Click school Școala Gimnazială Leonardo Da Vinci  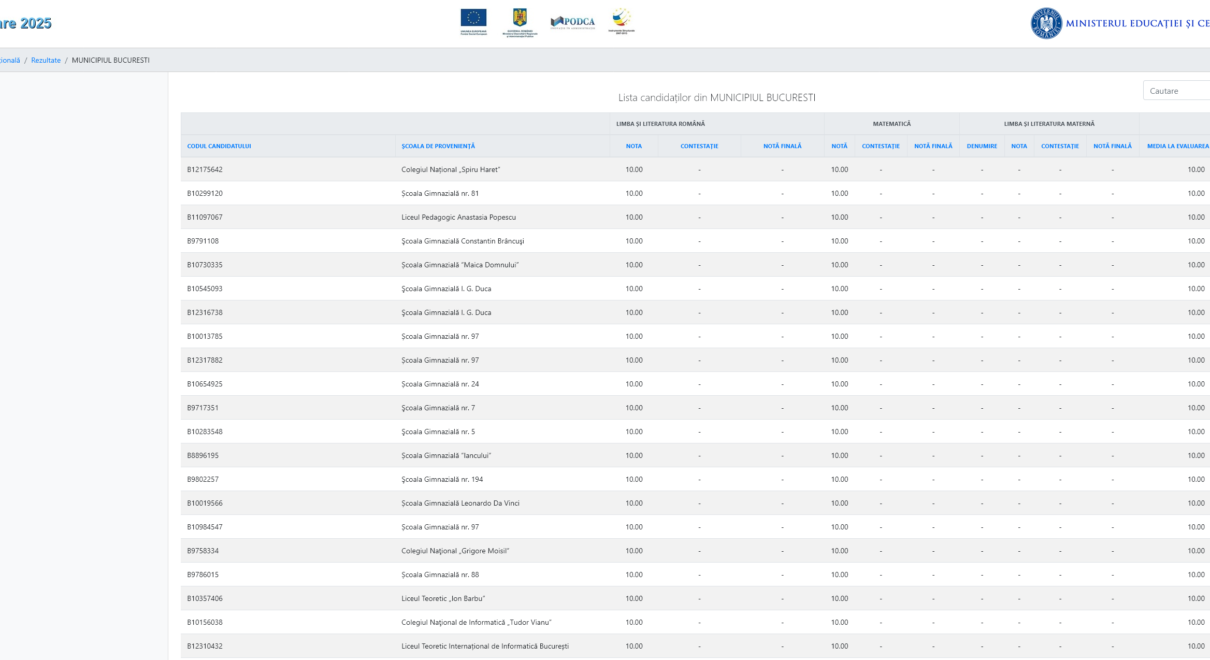point(461,503)
